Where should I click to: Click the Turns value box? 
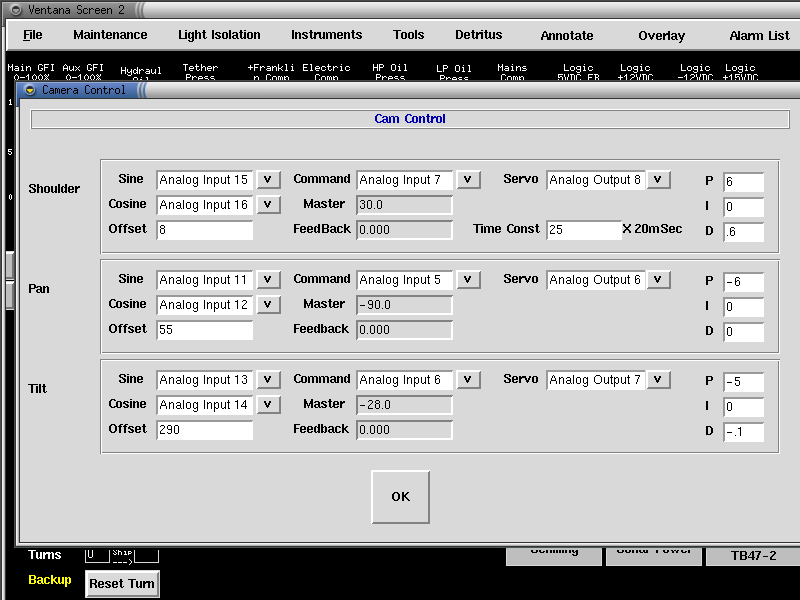(97, 555)
